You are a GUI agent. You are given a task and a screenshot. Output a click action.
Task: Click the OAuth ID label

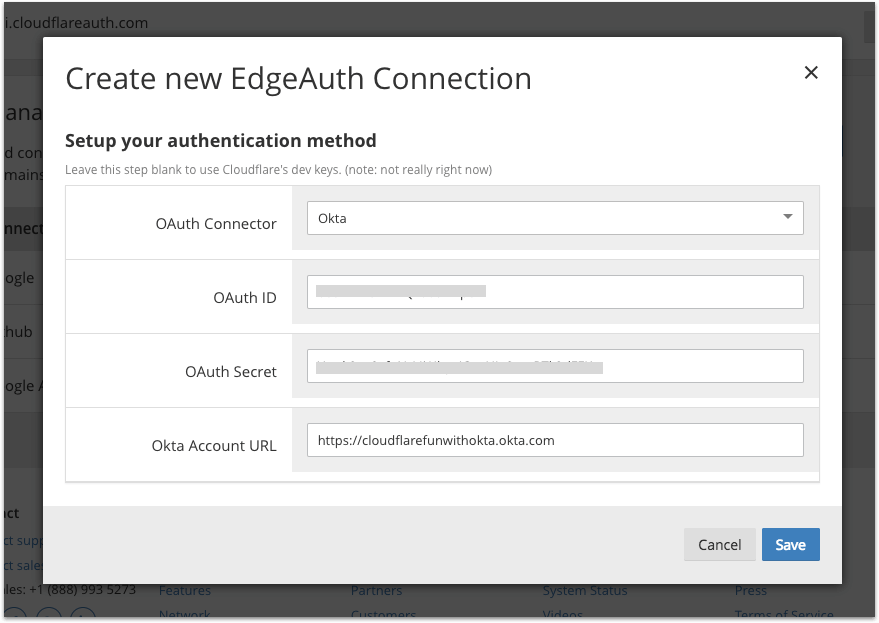(245, 298)
